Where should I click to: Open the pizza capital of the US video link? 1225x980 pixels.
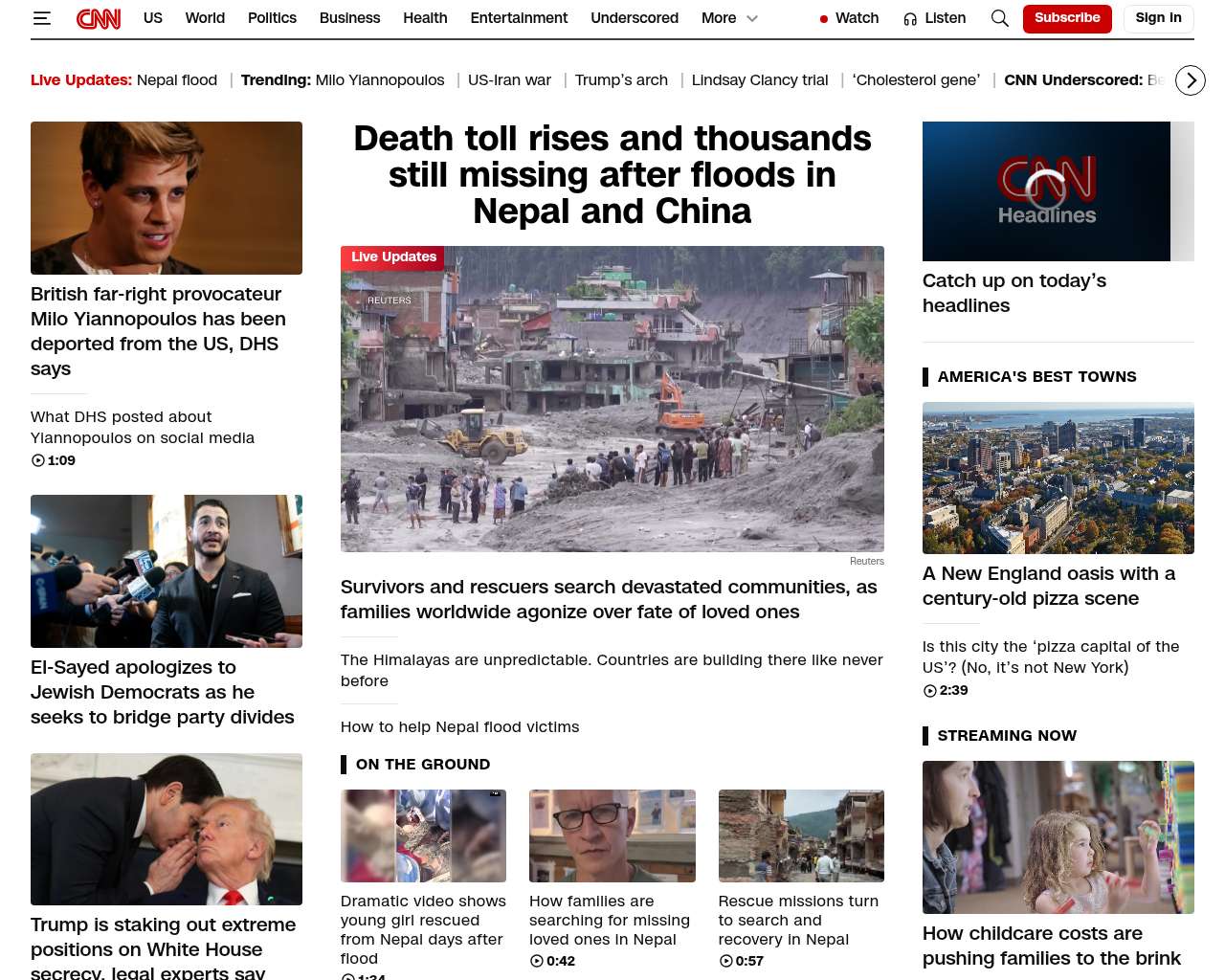[x=1051, y=657]
